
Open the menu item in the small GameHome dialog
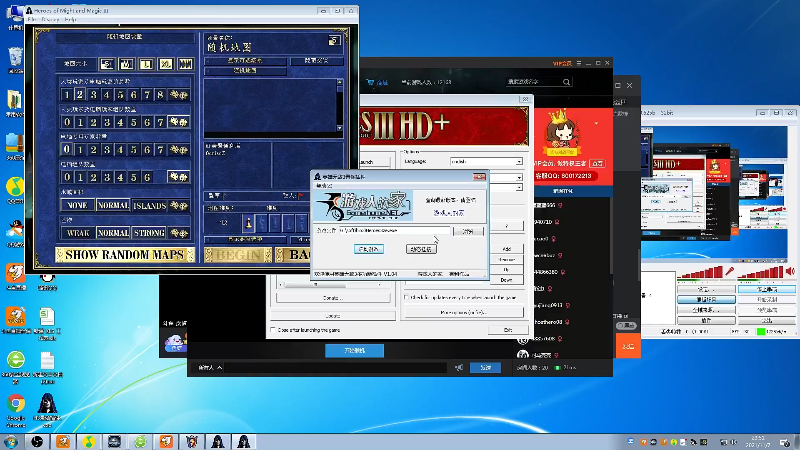(324, 186)
